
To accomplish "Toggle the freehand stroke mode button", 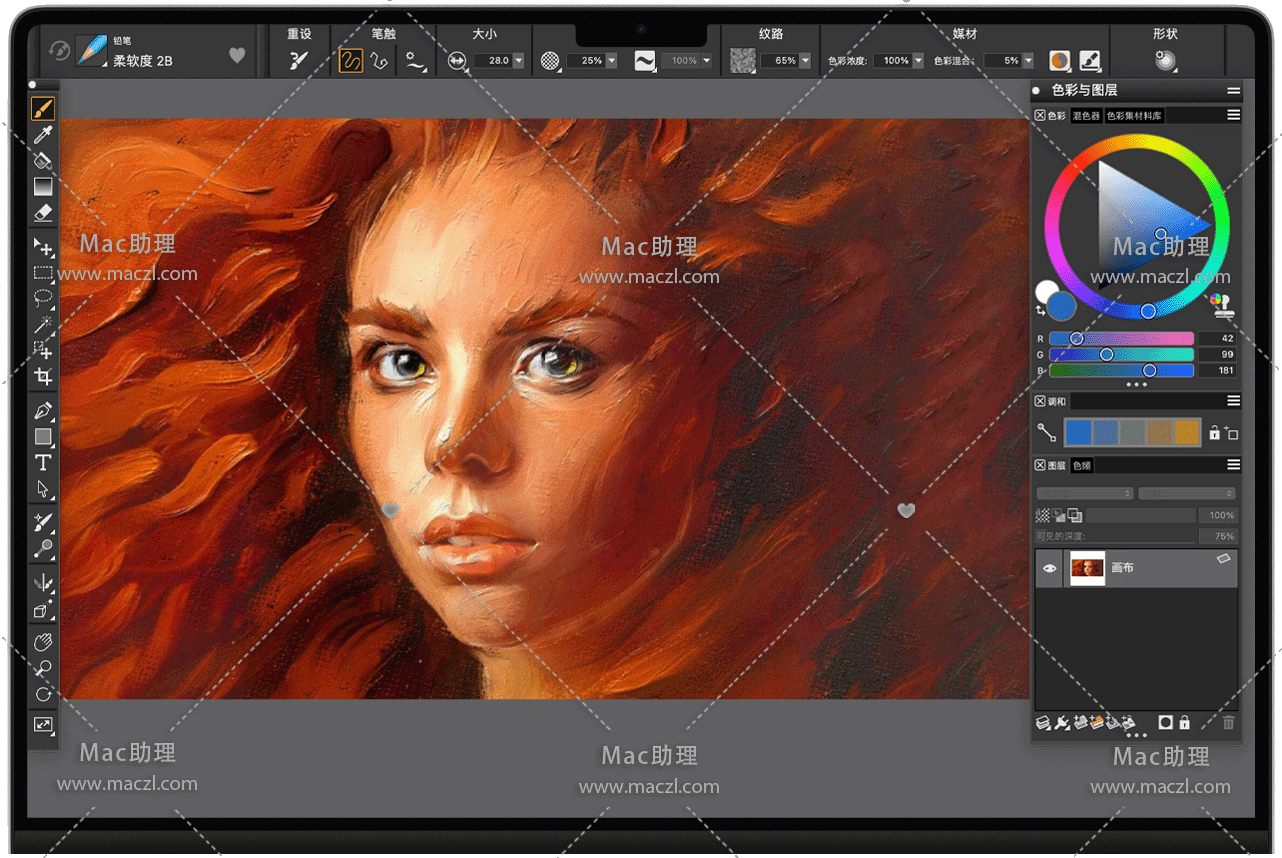I will click(350, 60).
